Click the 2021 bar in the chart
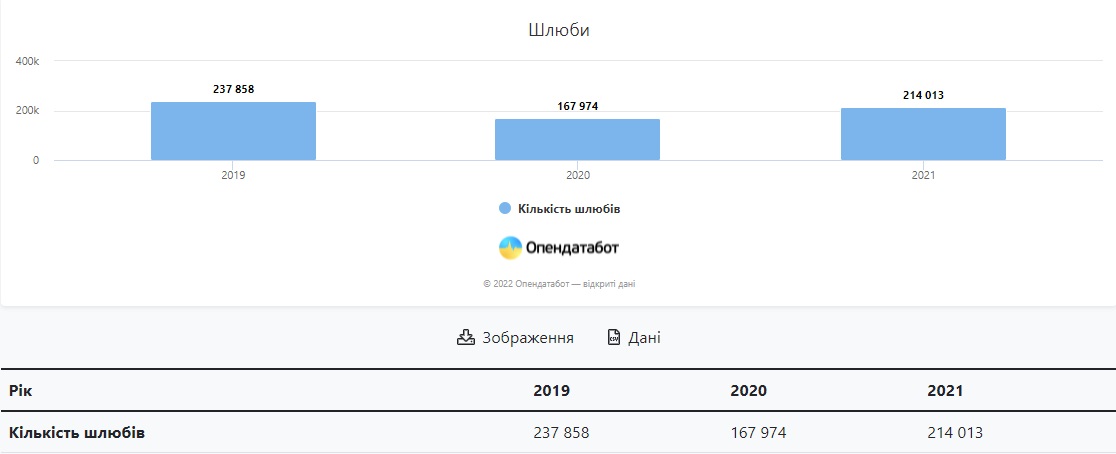1116x454 pixels. pyautogui.click(x=923, y=134)
